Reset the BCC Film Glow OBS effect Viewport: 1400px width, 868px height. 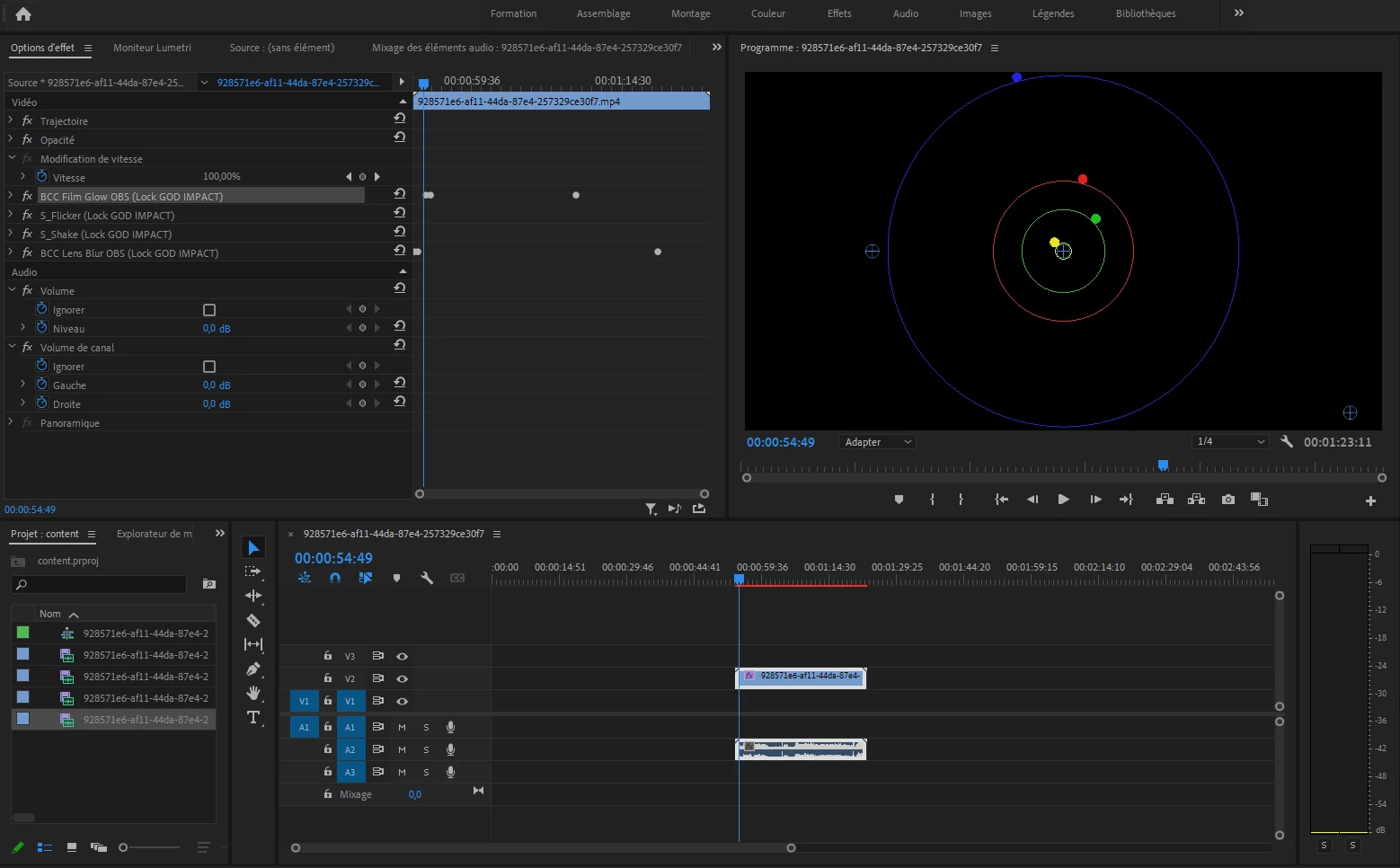(x=400, y=194)
